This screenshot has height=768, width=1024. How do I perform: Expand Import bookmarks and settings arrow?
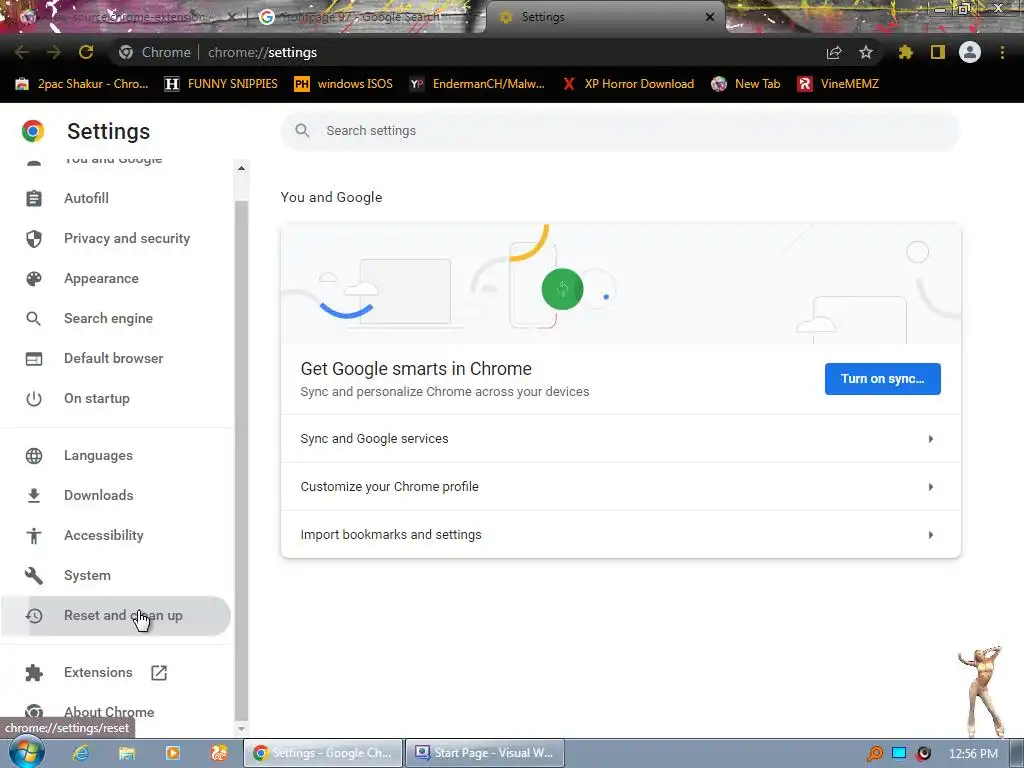[x=931, y=535]
